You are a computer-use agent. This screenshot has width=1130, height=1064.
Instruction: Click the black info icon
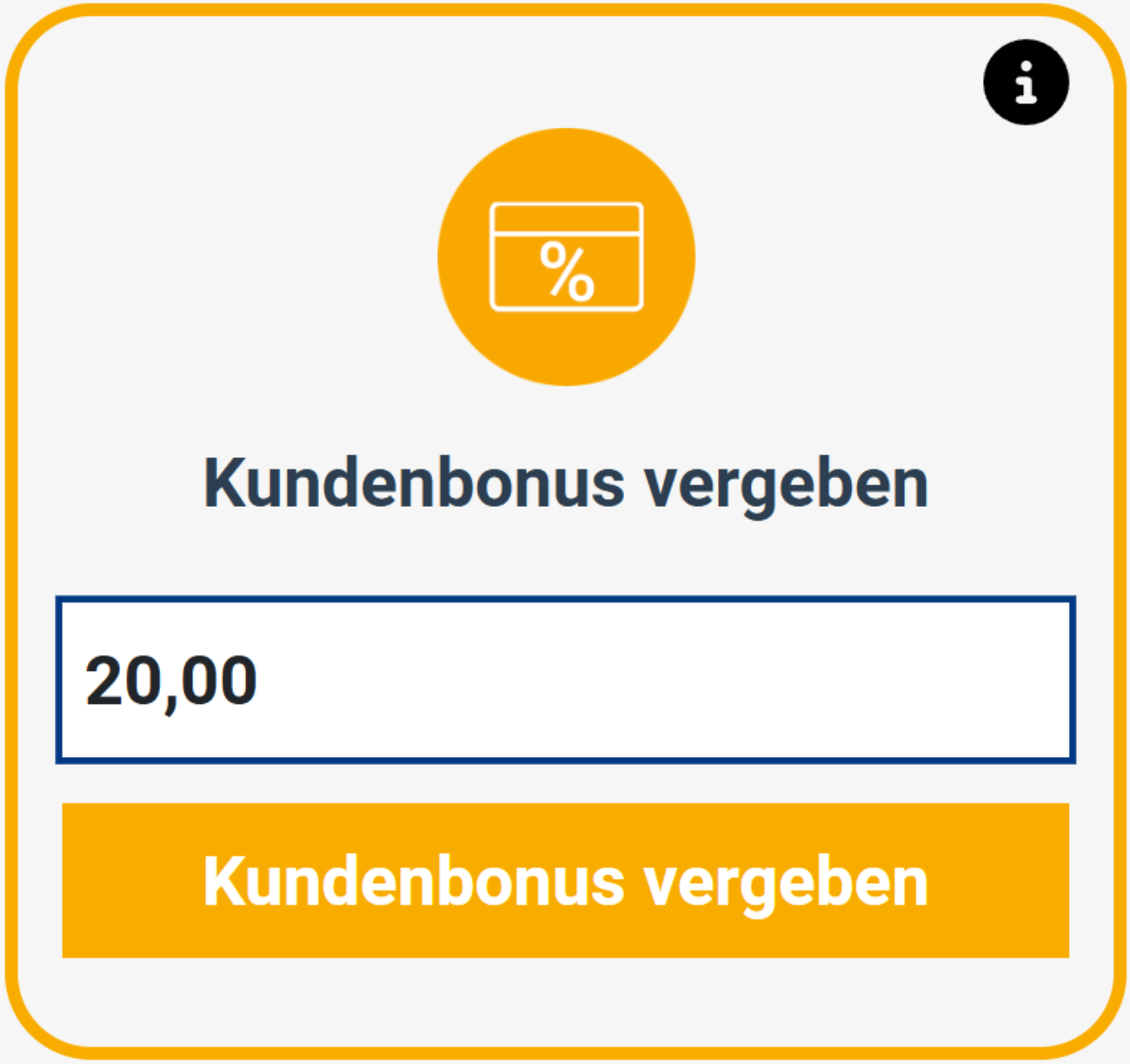point(1026,83)
